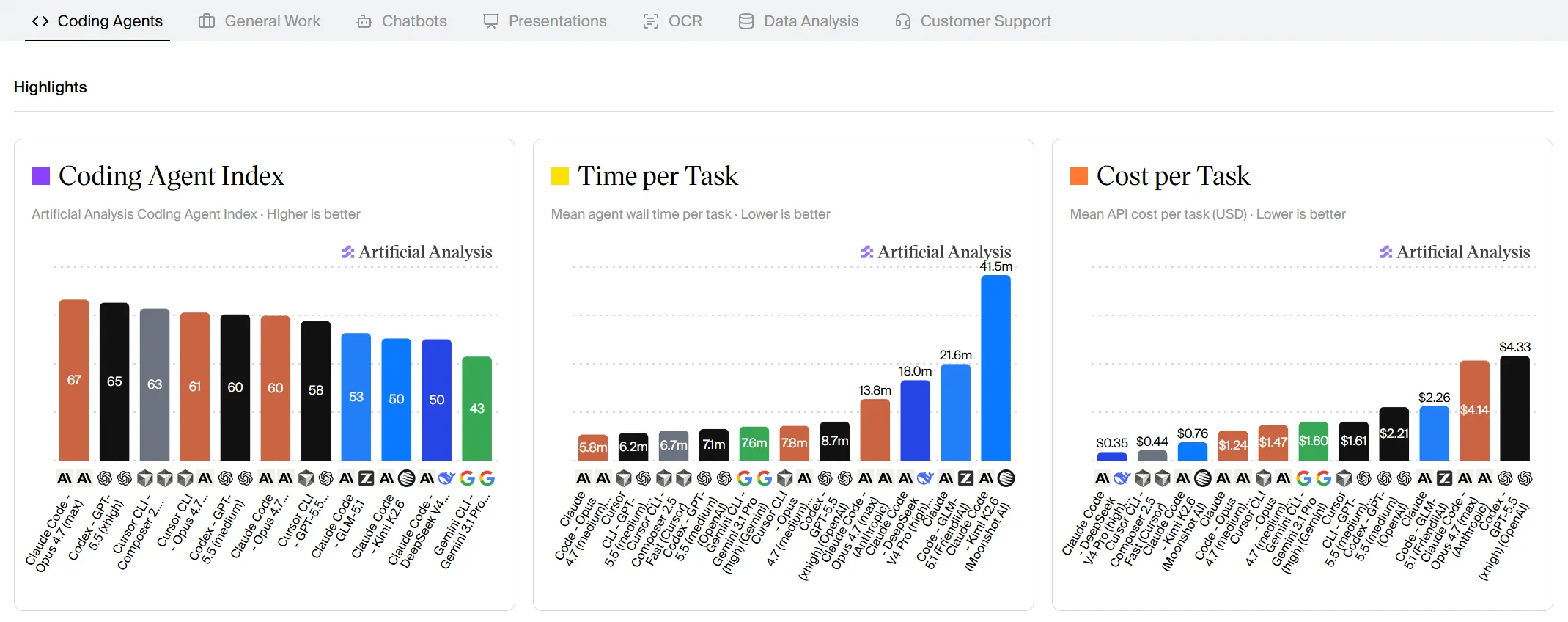Viewport: 1568px width, 622px height.
Task: Go to the Presentations tab
Action: click(x=545, y=21)
